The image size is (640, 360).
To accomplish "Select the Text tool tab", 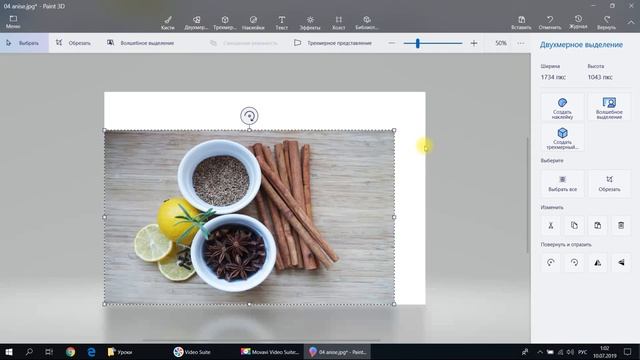I will click(282, 23).
